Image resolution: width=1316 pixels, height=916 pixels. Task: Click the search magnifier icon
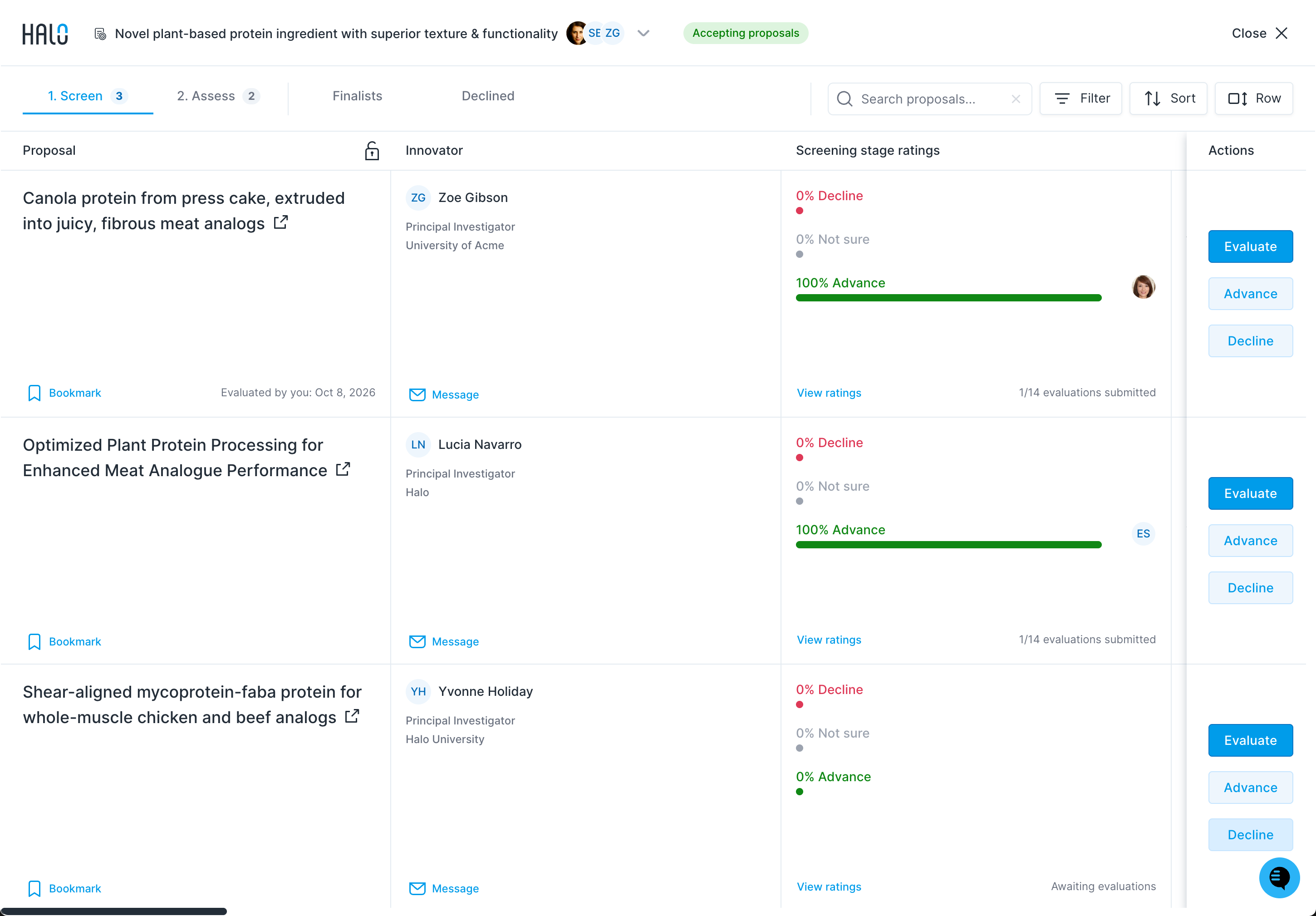tap(844, 98)
